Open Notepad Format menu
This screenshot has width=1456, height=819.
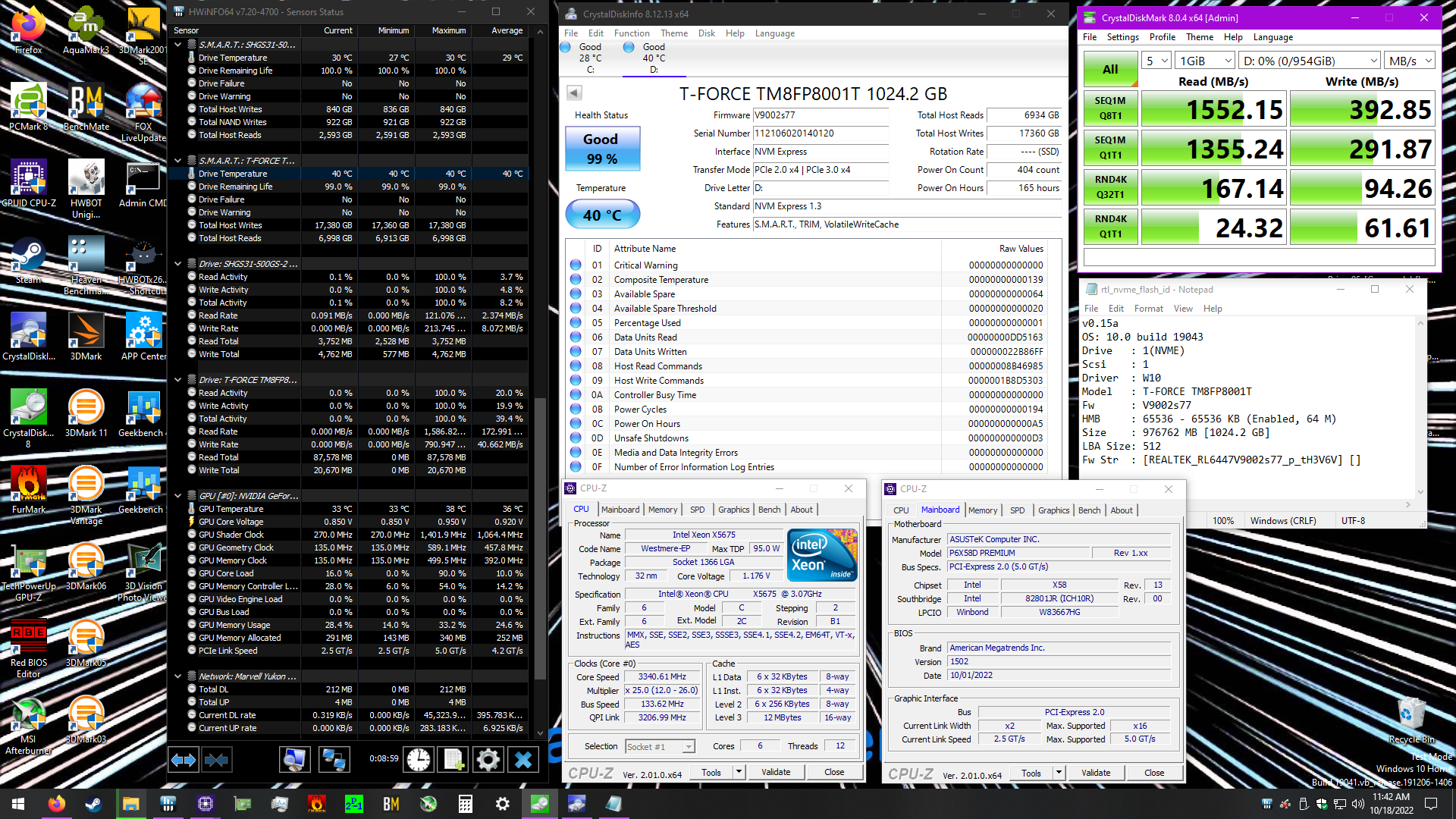[1148, 309]
